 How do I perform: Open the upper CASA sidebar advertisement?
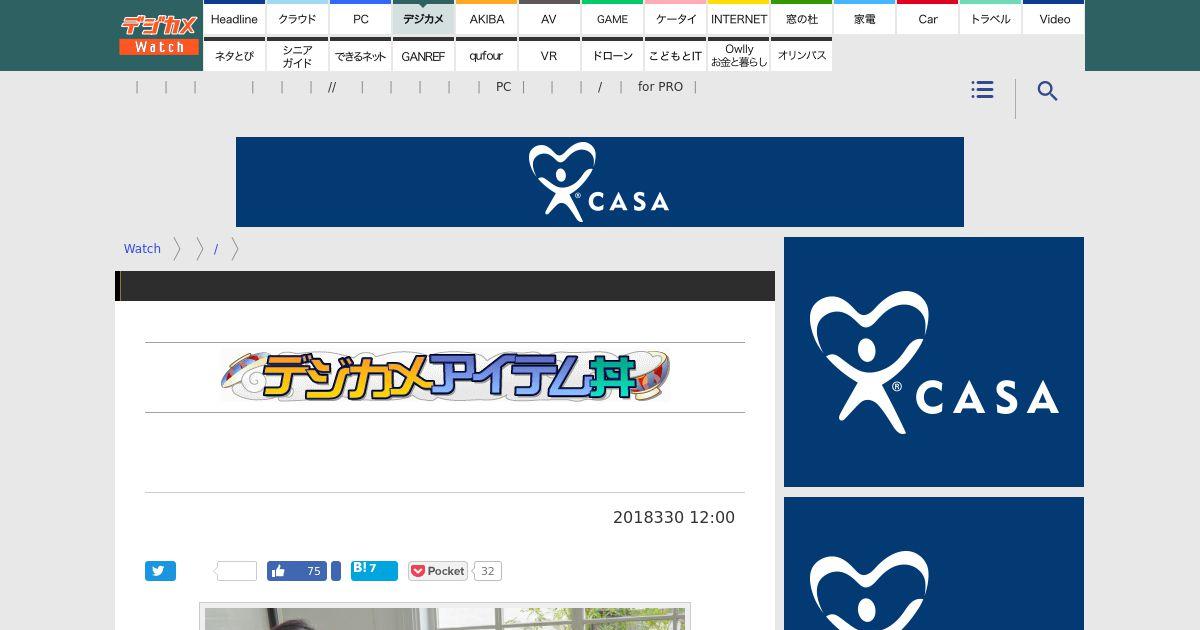934,362
